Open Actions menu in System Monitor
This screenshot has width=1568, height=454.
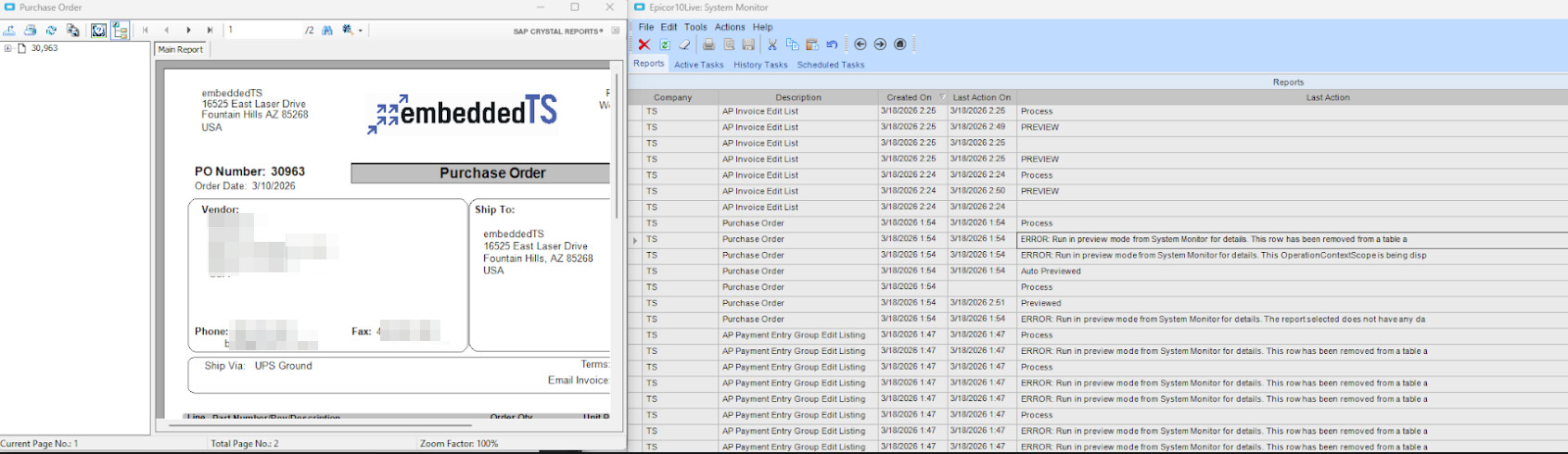pyautogui.click(x=730, y=27)
